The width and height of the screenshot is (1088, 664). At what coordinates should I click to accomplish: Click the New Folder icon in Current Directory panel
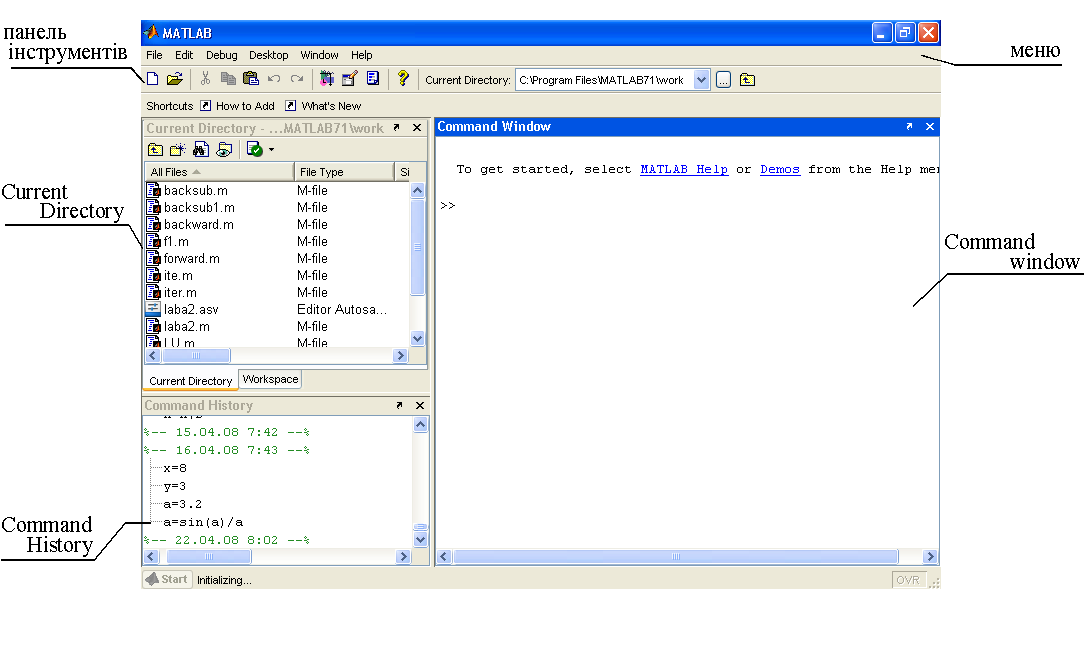coord(178,149)
